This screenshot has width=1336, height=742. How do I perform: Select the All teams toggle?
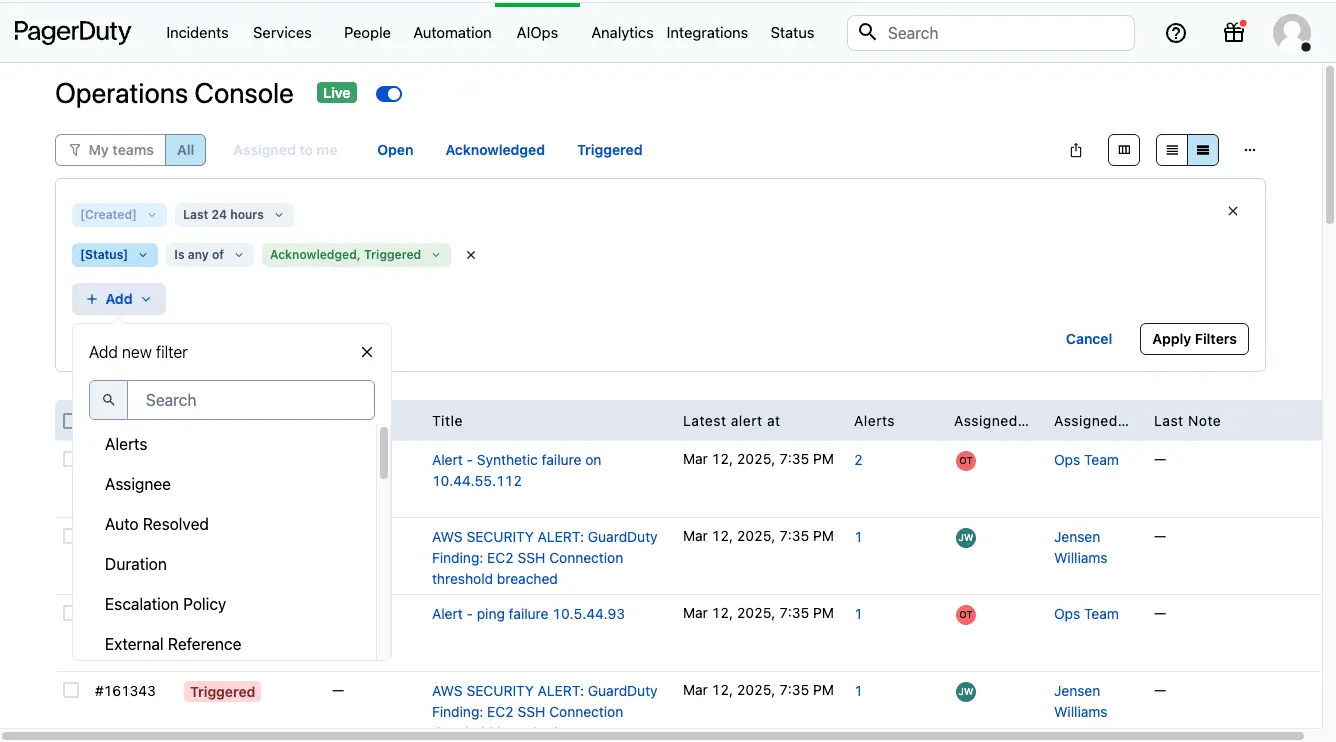(x=186, y=150)
